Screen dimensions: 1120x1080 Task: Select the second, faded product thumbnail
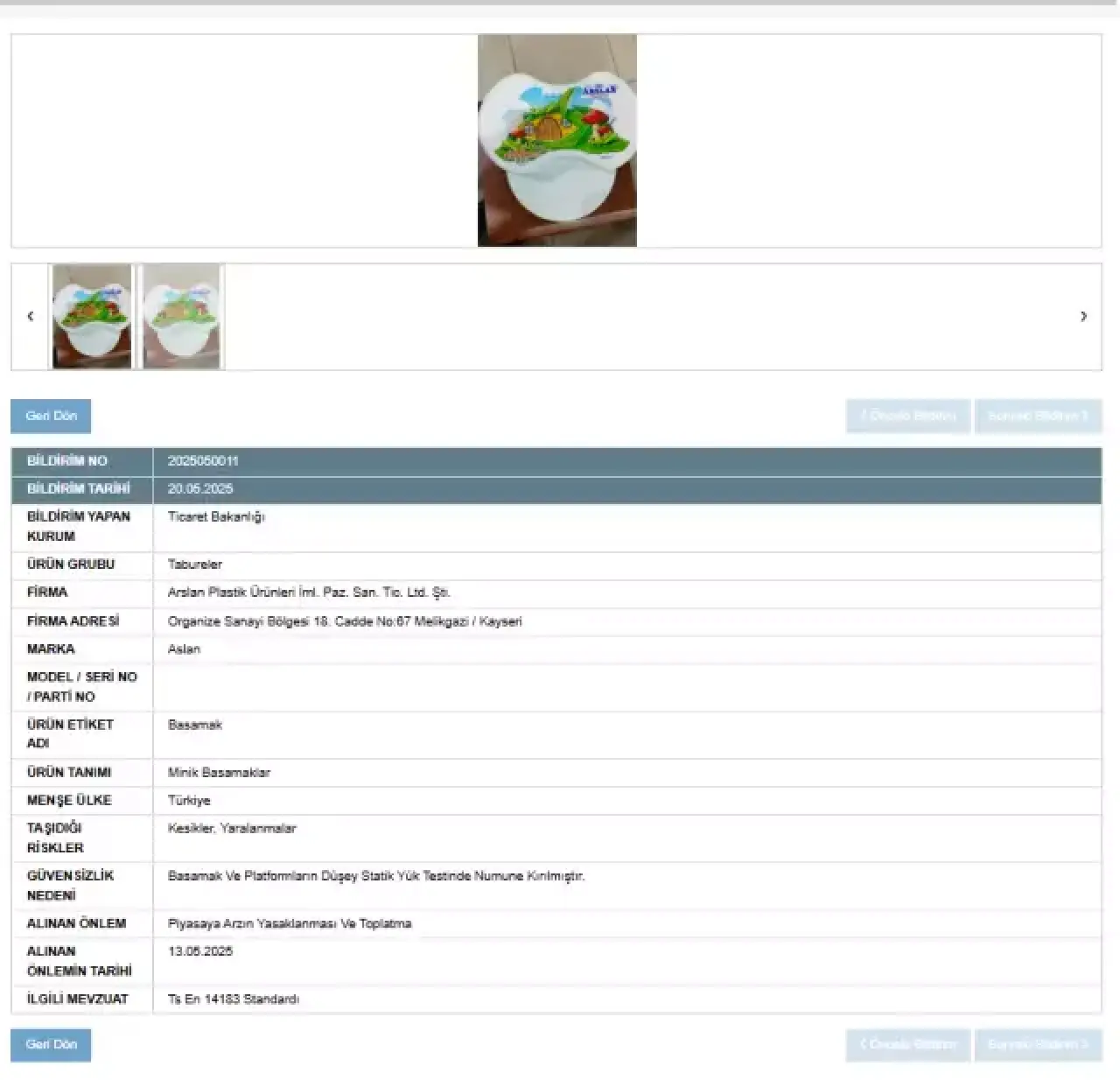(182, 317)
